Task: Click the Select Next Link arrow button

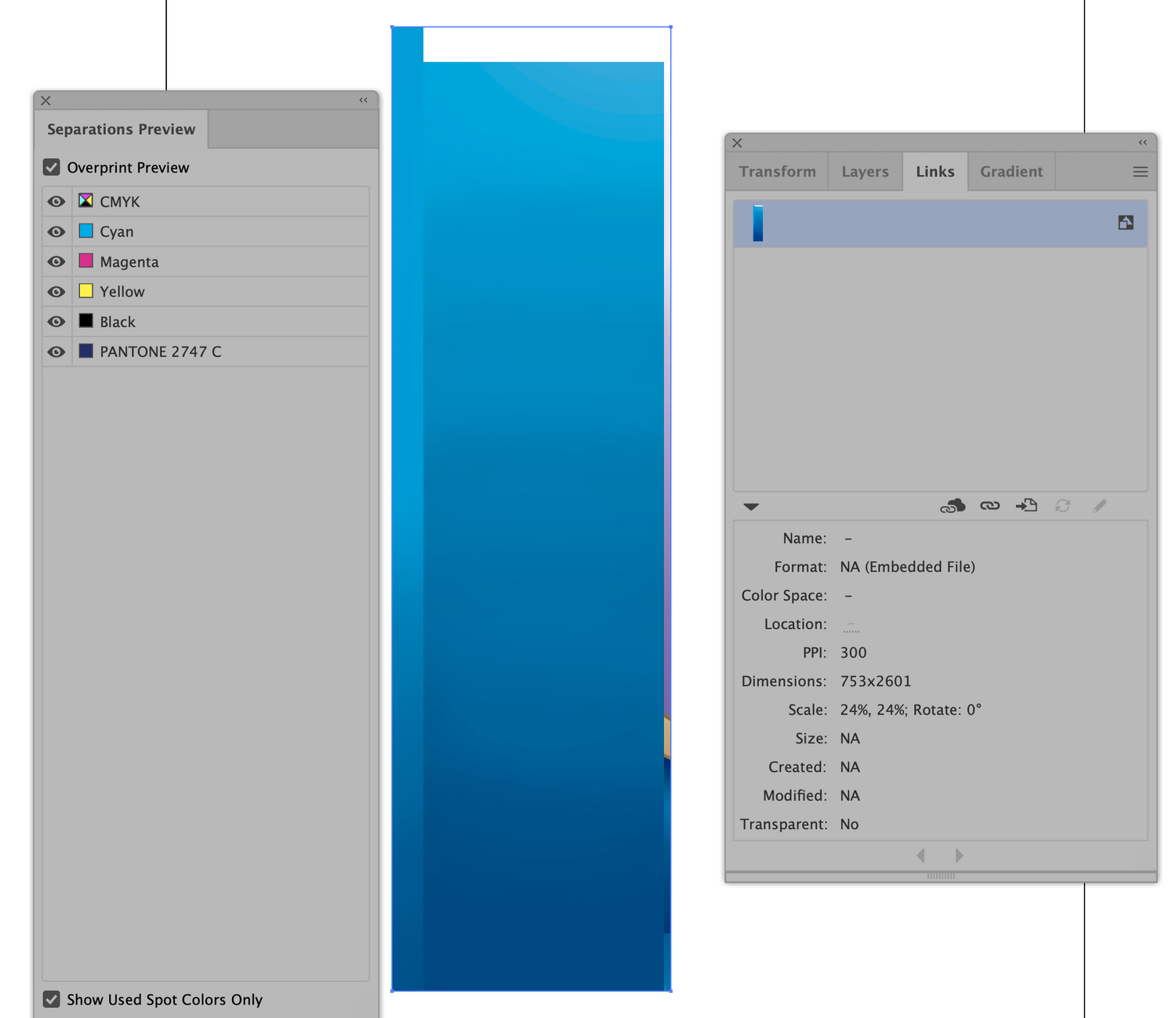Action: (x=959, y=855)
